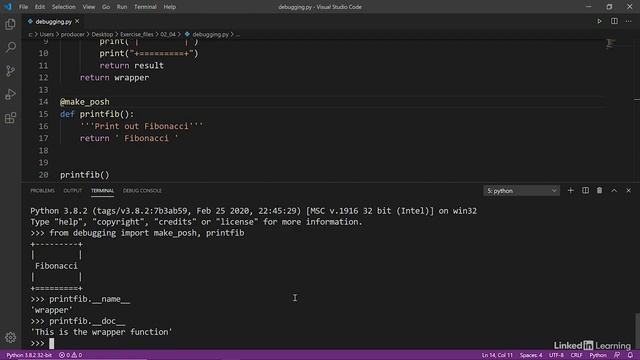Image resolution: width=640 pixels, height=360 pixels.
Task: Click the docstring 'Print out Fibonacci' line
Action: (141, 126)
